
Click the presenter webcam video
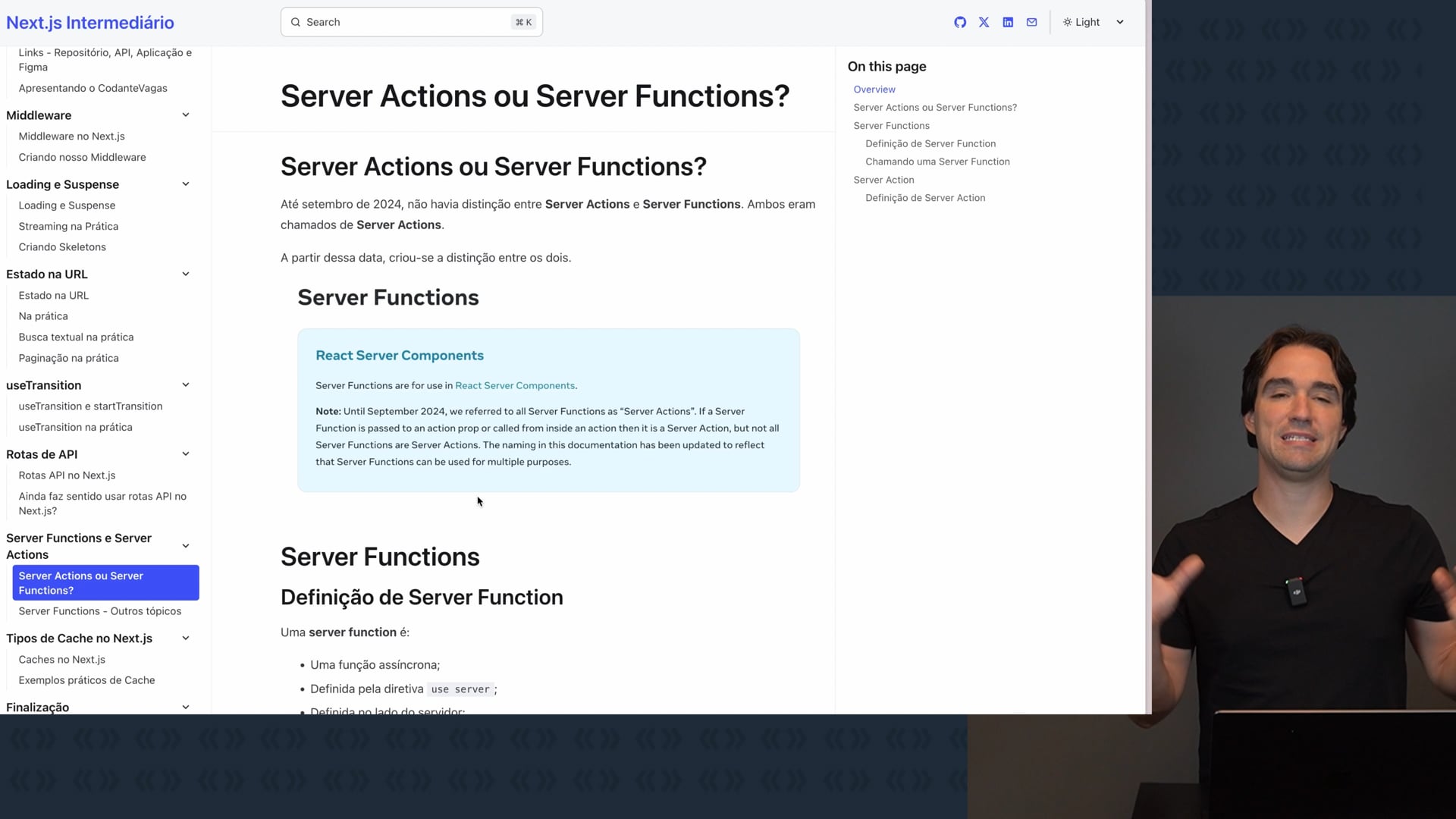coord(1304,557)
